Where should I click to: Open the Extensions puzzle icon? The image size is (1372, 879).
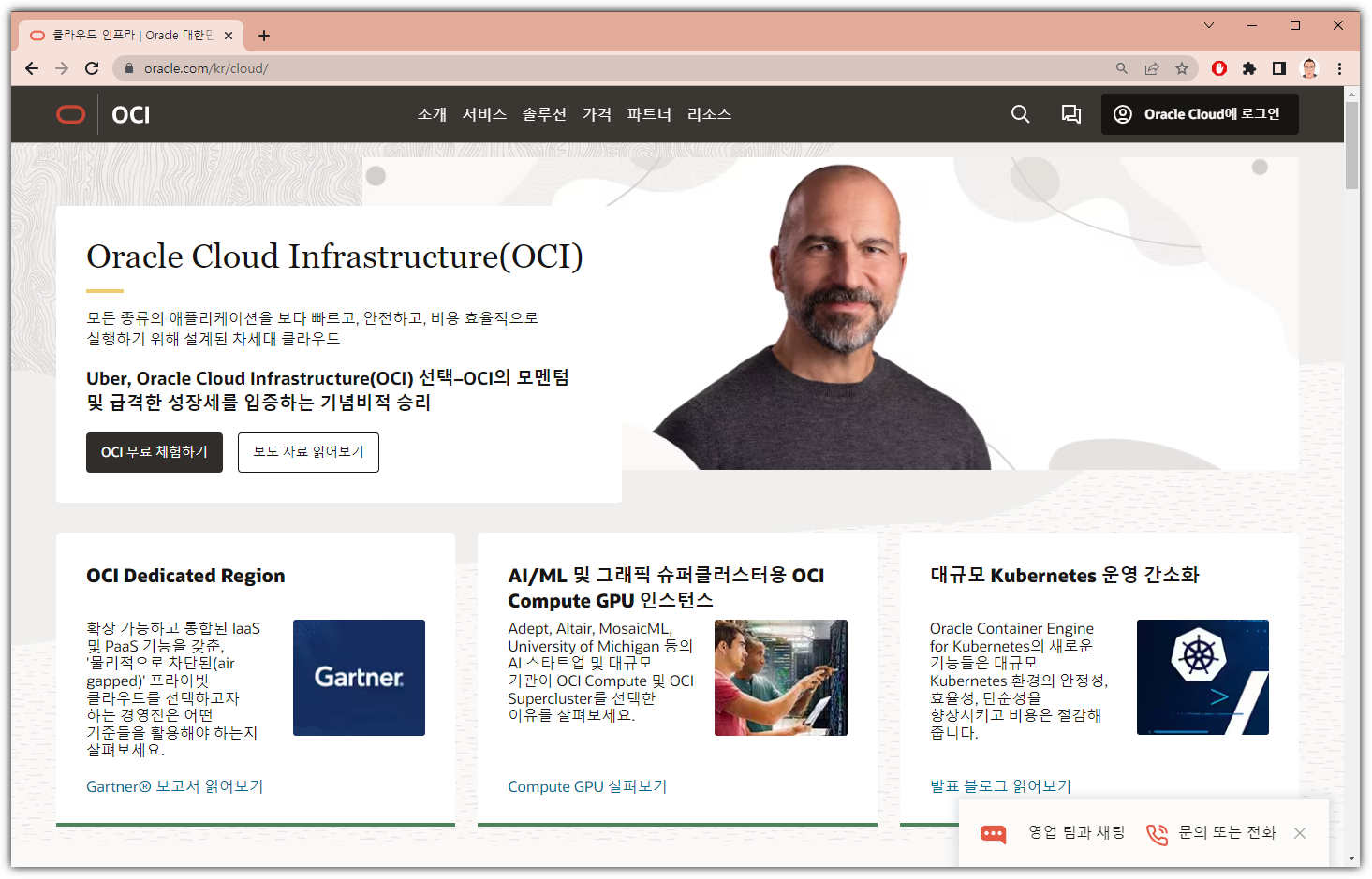(1249, 68)
